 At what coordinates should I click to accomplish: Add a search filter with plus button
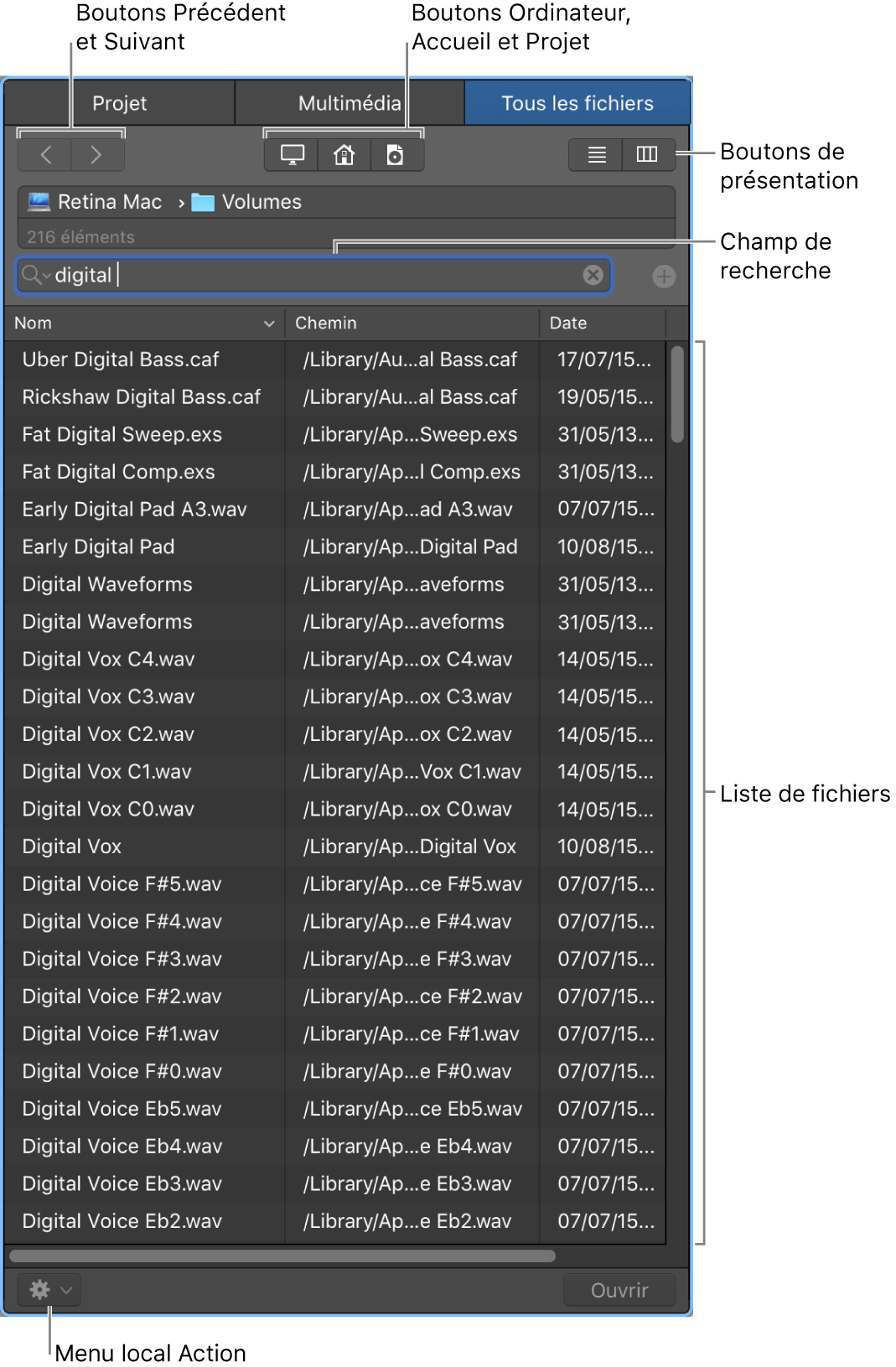pyautogui.click(x=664, y=277)
